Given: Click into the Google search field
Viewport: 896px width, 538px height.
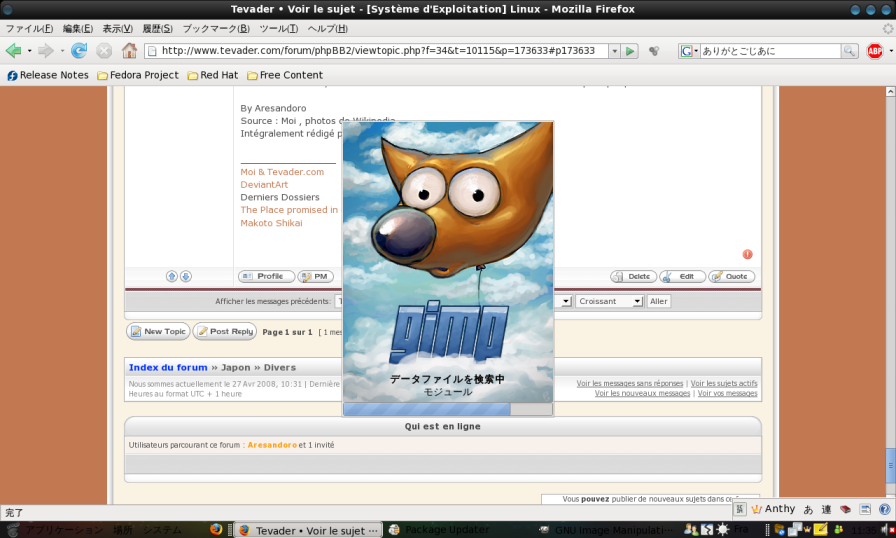Looking at the screenshot, I should (x=770, y=51).
